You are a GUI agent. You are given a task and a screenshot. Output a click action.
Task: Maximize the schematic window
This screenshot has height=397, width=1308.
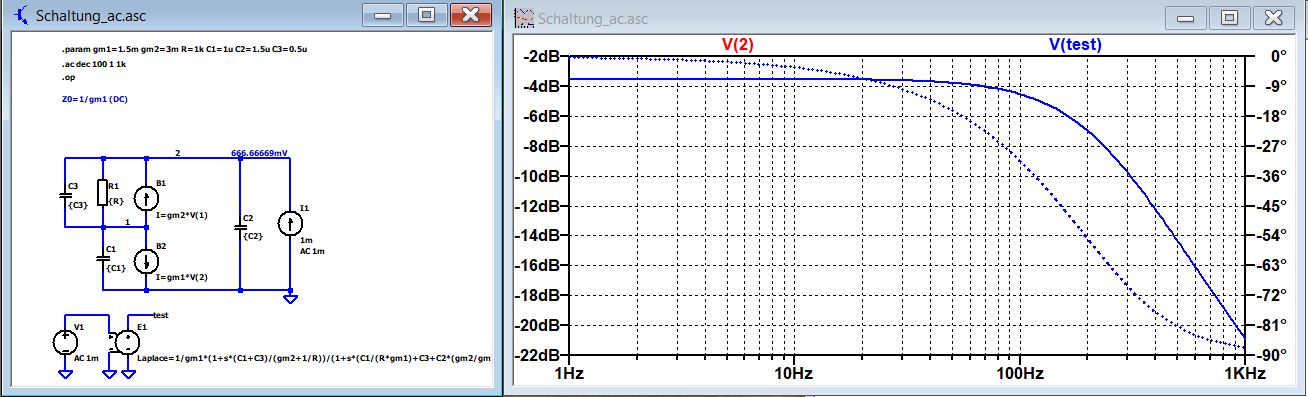(x=426, y=15)
